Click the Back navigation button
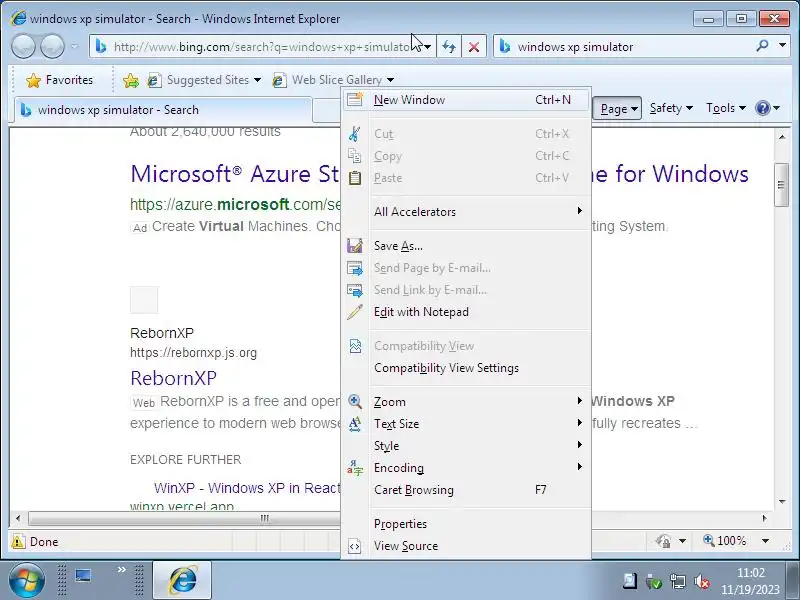 [x=23, y=46]
